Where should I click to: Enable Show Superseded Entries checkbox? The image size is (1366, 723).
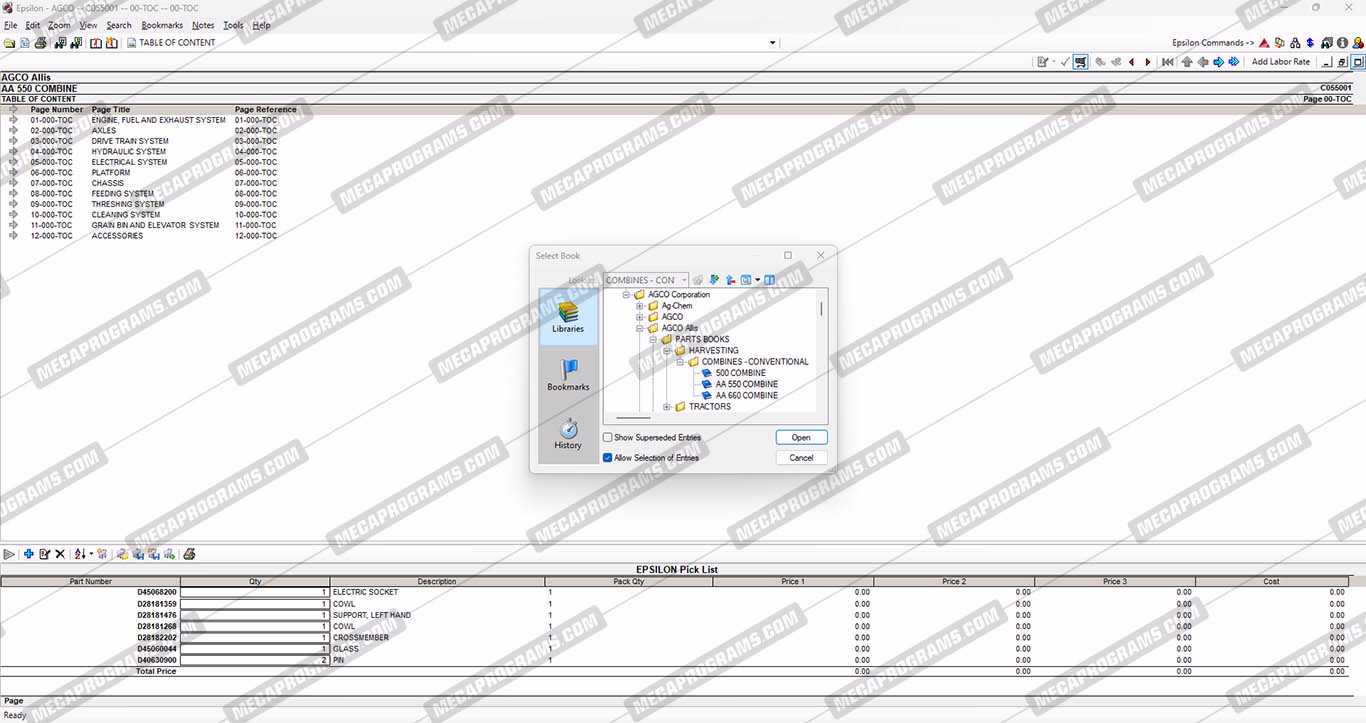point(608,438)
